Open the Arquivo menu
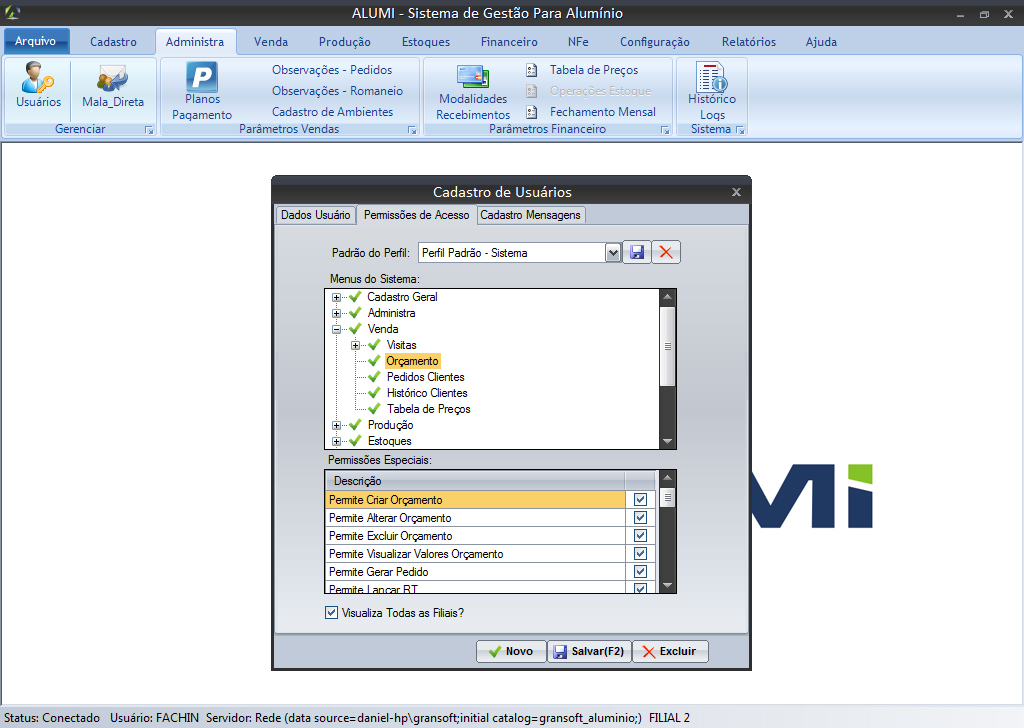Viewport: 1024px width, 728px height. click(x=36, y=41)
